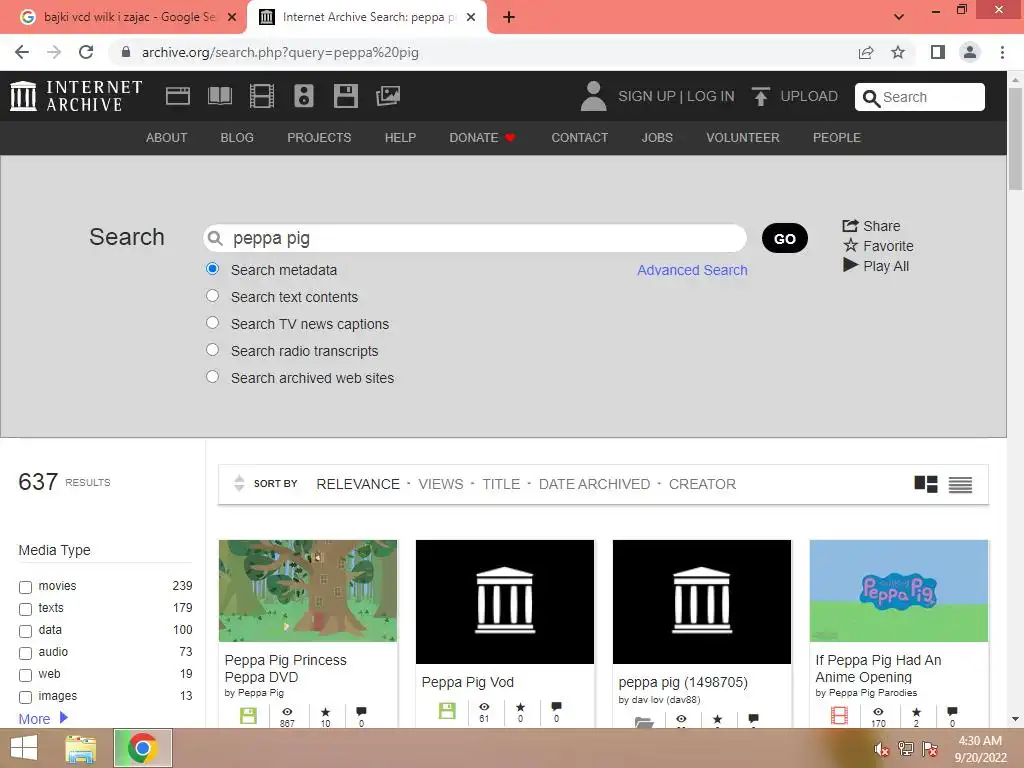Open the Blog menu item

[237, 138]
